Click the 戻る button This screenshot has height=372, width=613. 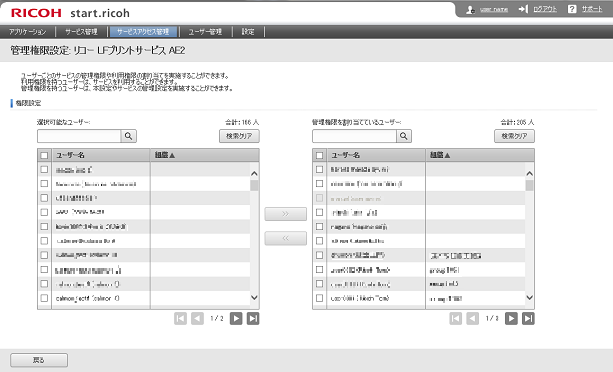coord(39,360)
